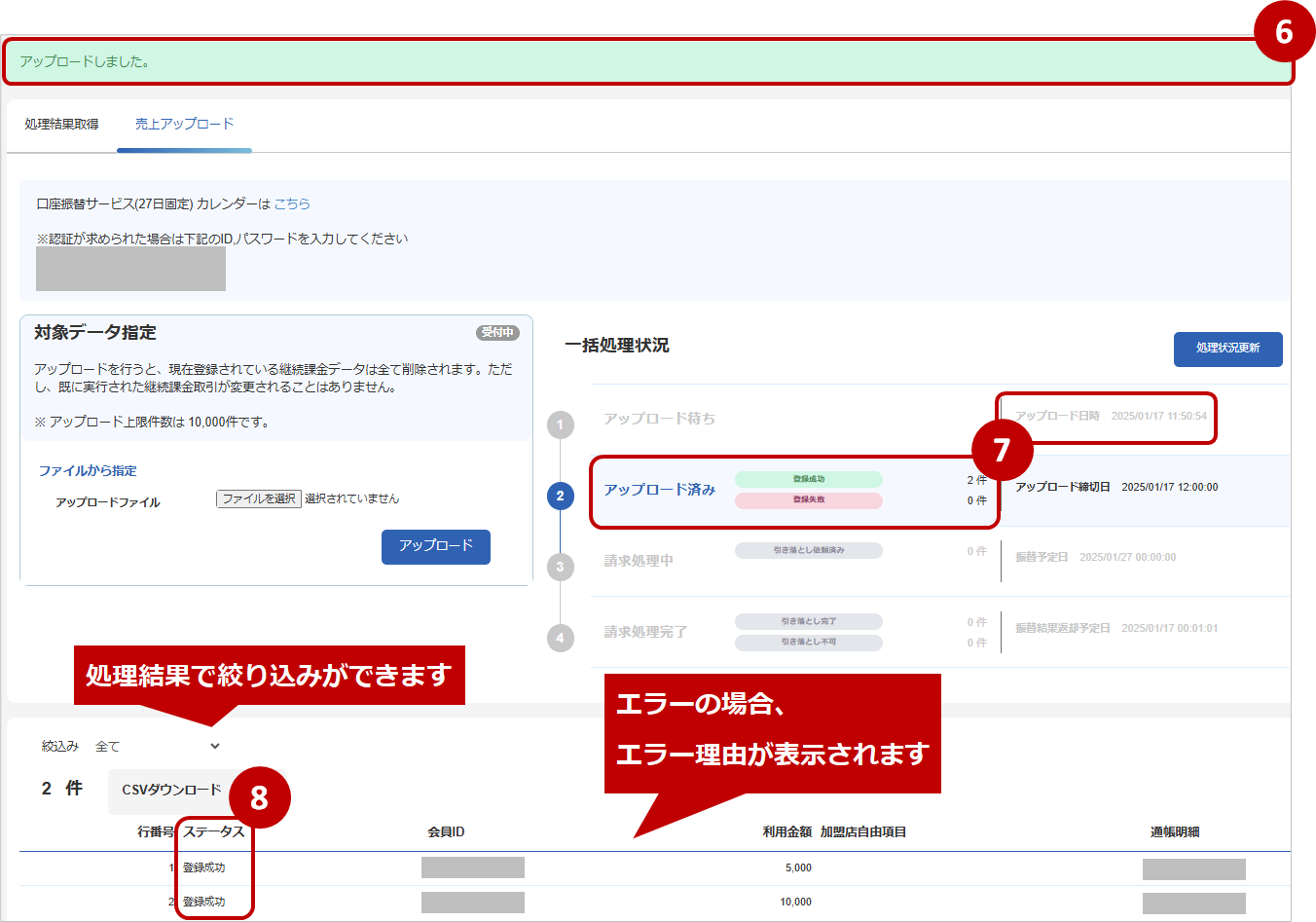
Task: Click the 引き落とし完了 pill
Action: click(x=809, y=621)
